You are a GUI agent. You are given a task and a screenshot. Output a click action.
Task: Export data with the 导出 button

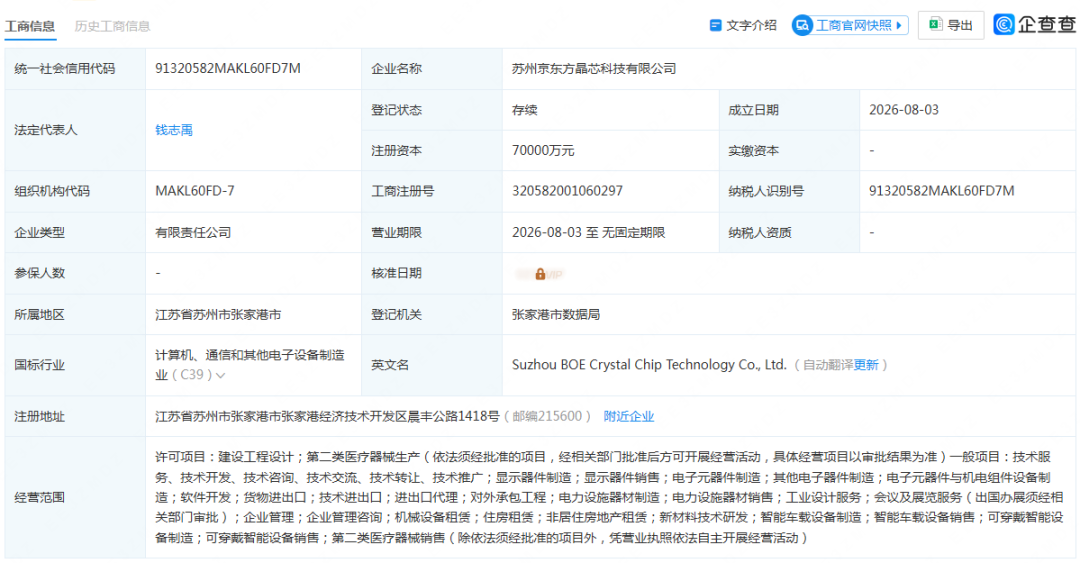tap(951, 25)
